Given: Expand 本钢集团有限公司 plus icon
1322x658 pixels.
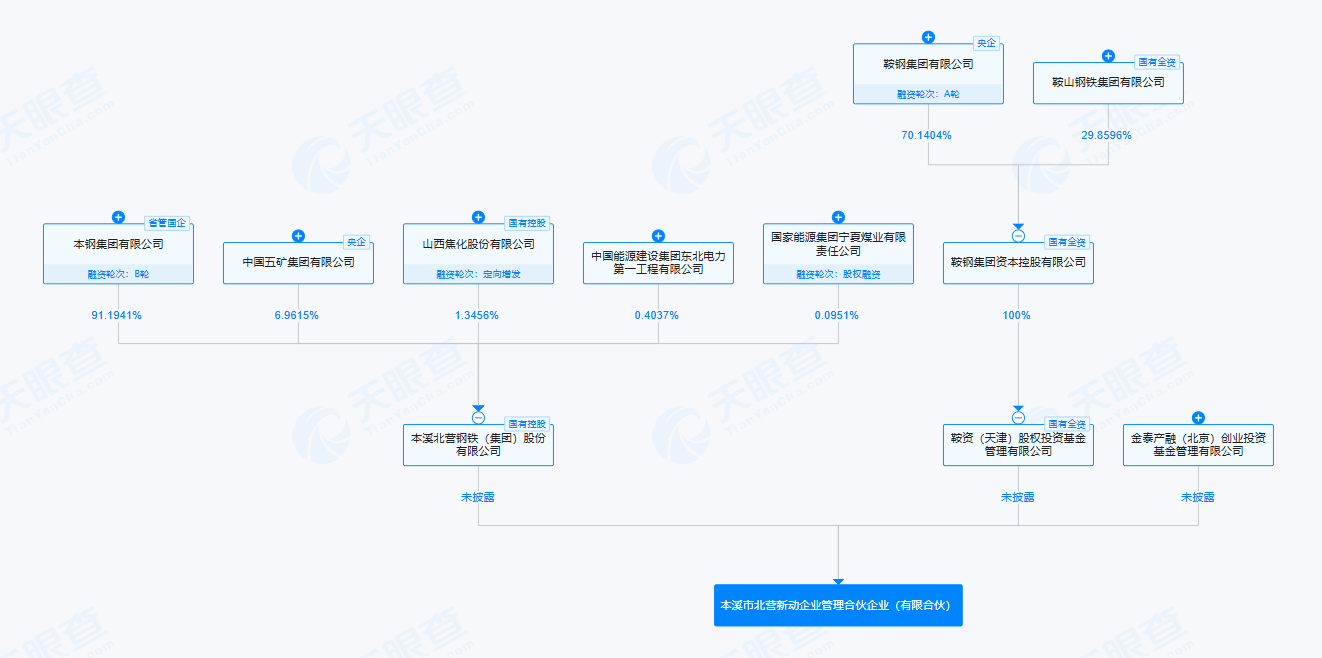Looking at the screenshot, I should [118, 217].
